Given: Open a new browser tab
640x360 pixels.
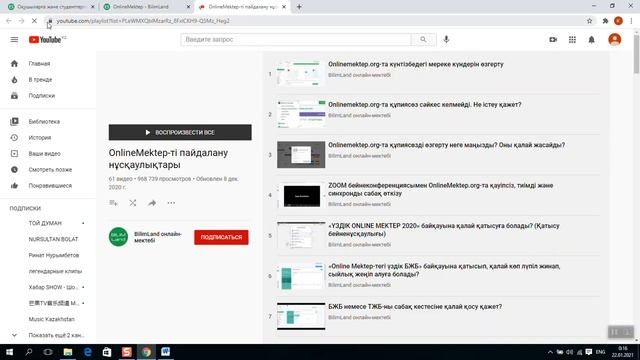Looking at the screenshot, I should [299, 7].
